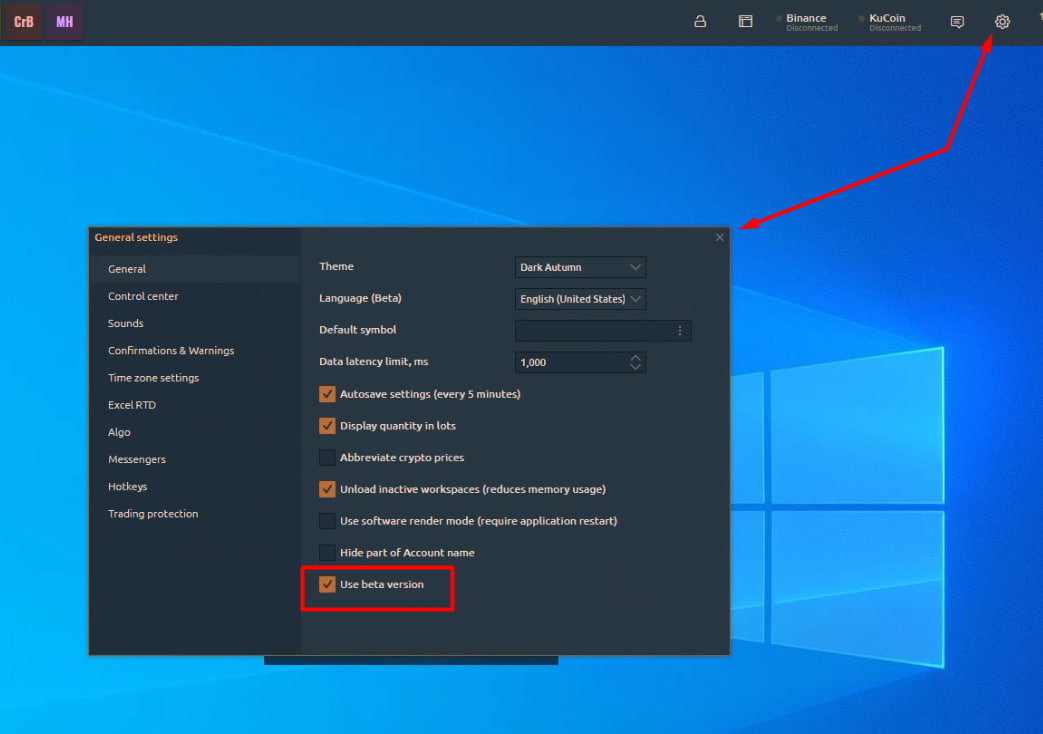Open the Language dropdown
Screen dimensions: 1043x734
click(x=580, y=299)
